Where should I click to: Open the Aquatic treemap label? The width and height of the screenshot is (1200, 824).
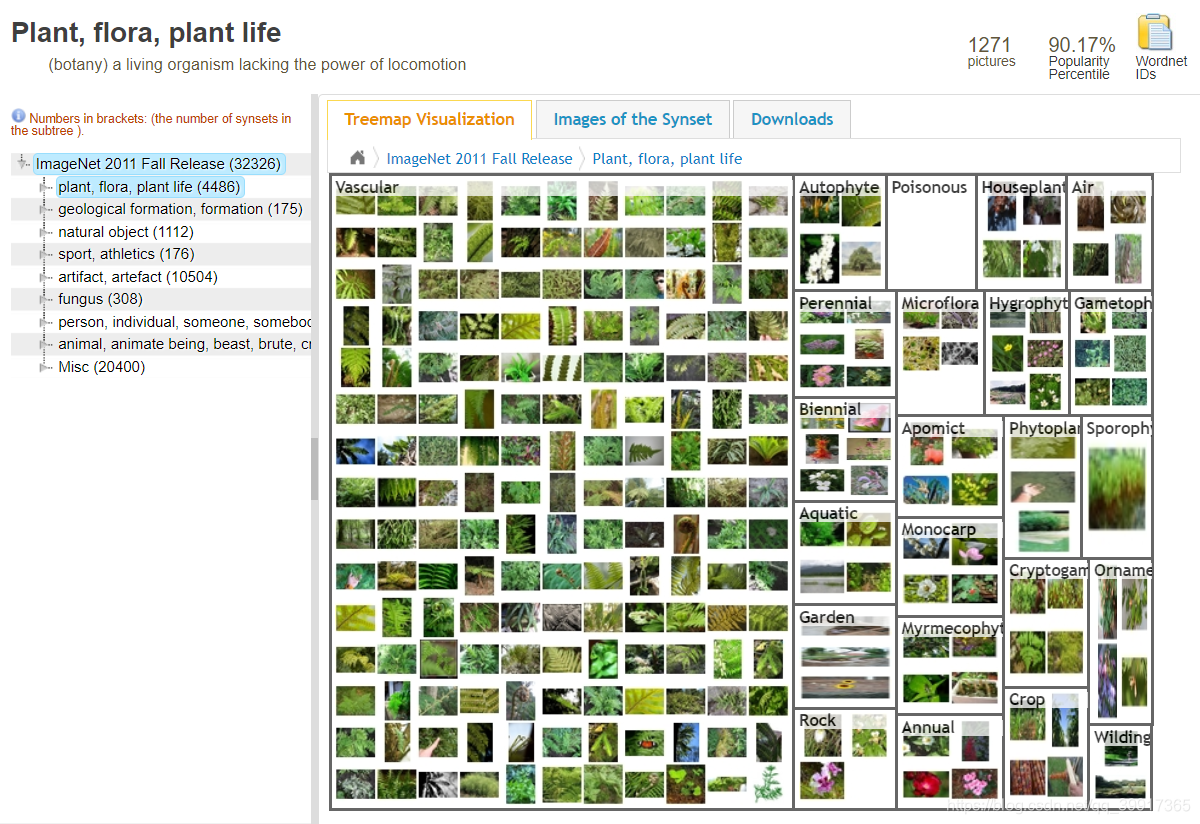[x=828, y=513]
